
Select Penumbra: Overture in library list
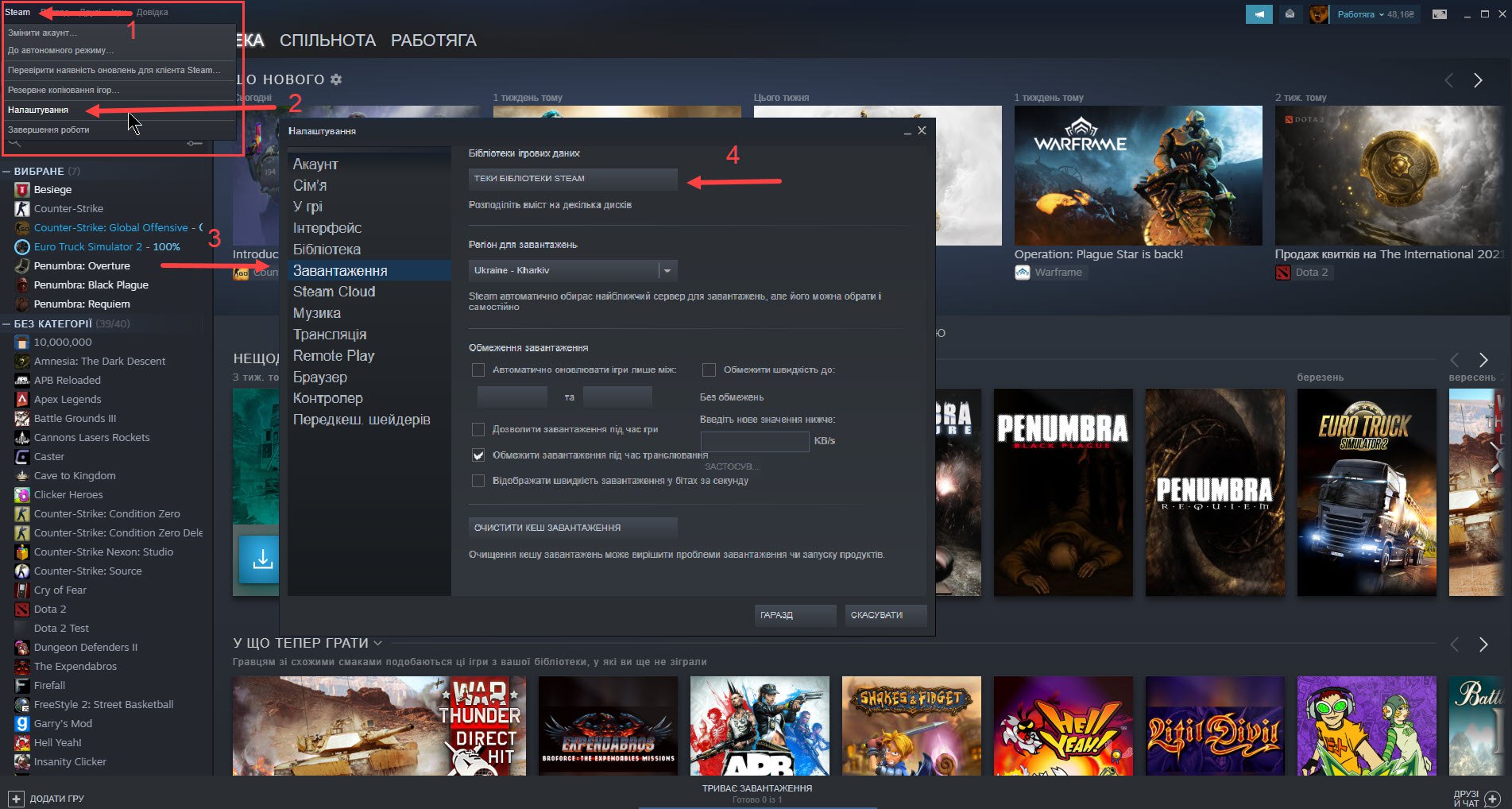(82, 265)
